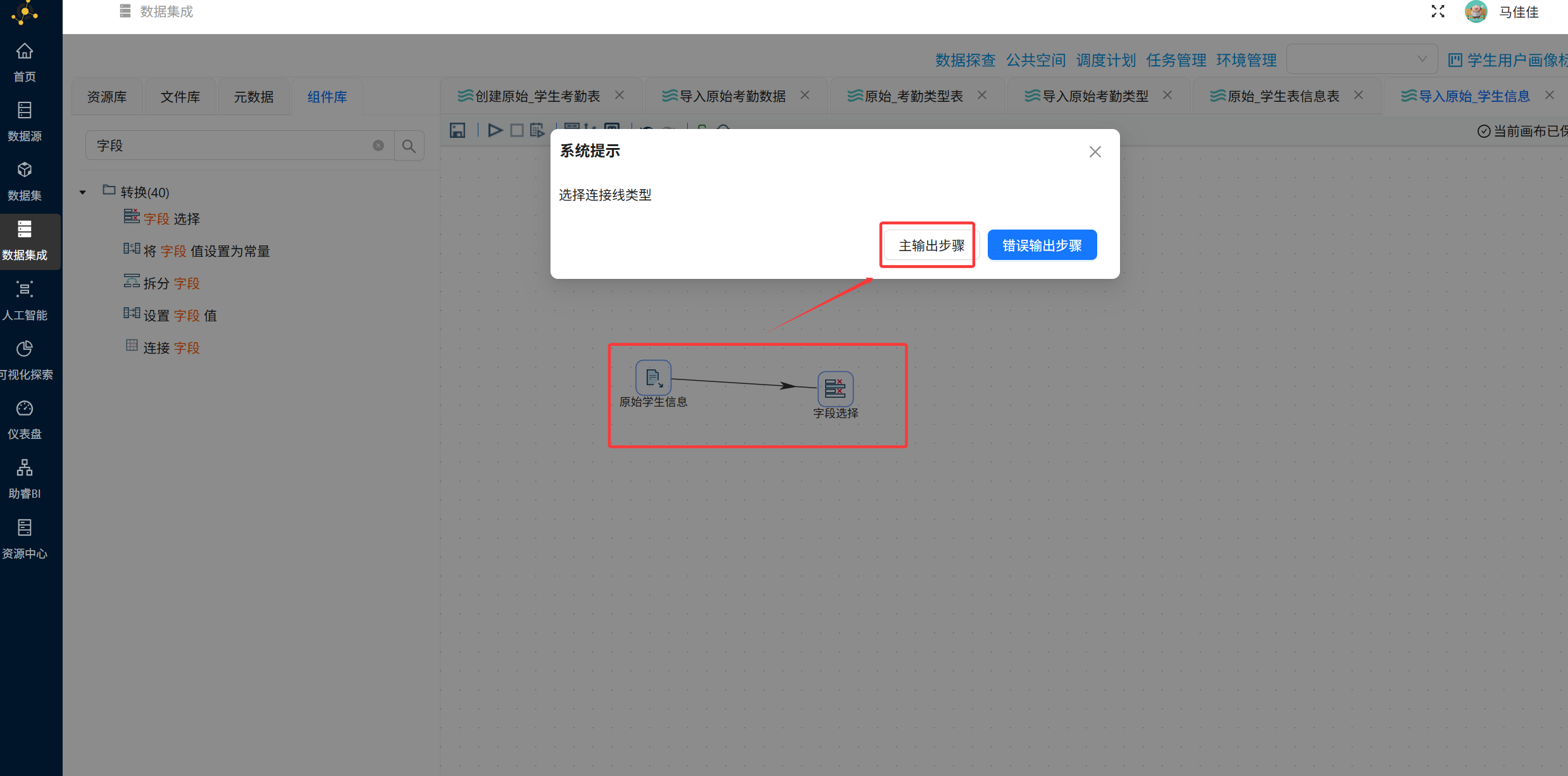Open the 原始_学生表信息表 tab
The height and width of the screenshot is (776, 1568).
point(1283,96)
